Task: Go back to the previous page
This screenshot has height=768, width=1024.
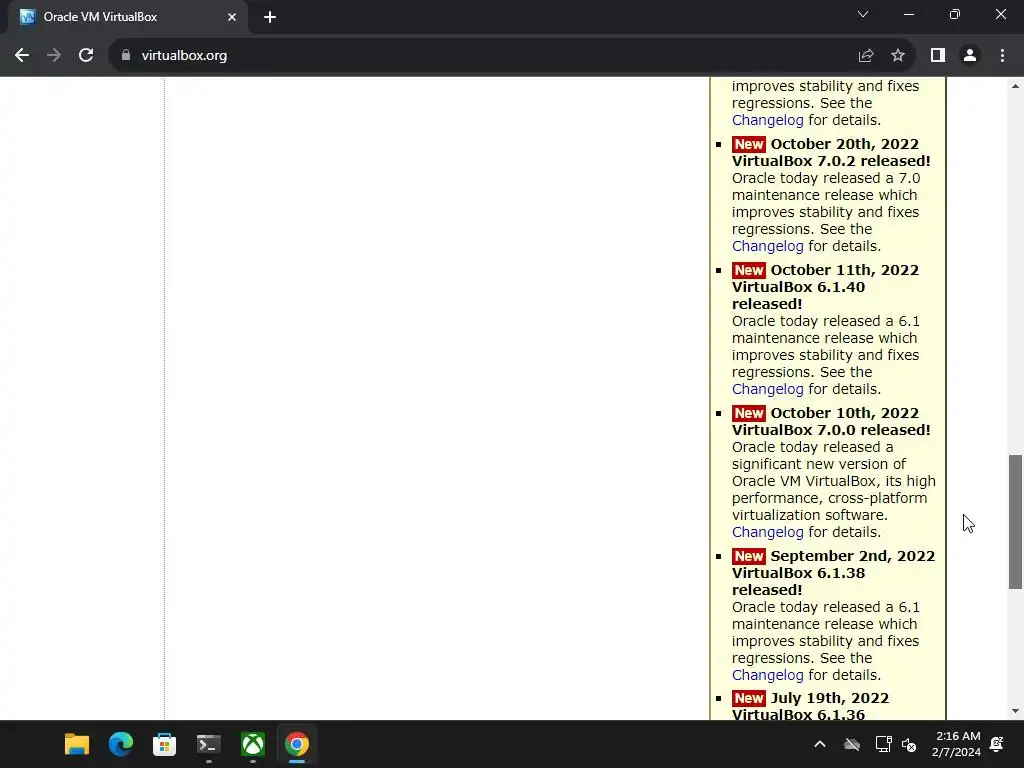Action: (22, 56)
